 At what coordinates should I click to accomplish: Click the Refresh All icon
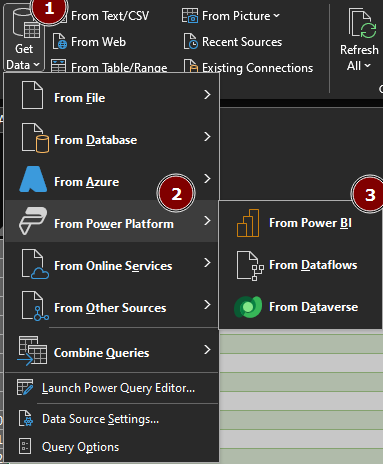click(x=362, y=23)
